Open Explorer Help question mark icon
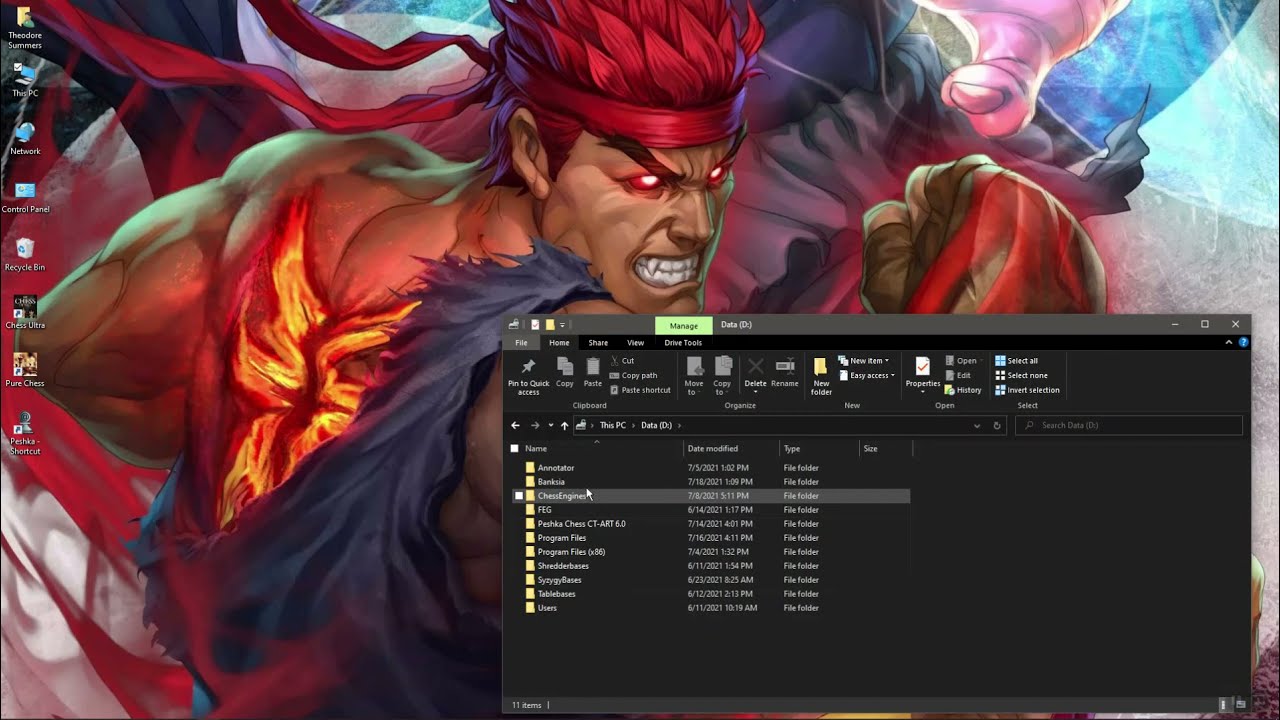This screenshot has width=1280, height=720. 1243,342
